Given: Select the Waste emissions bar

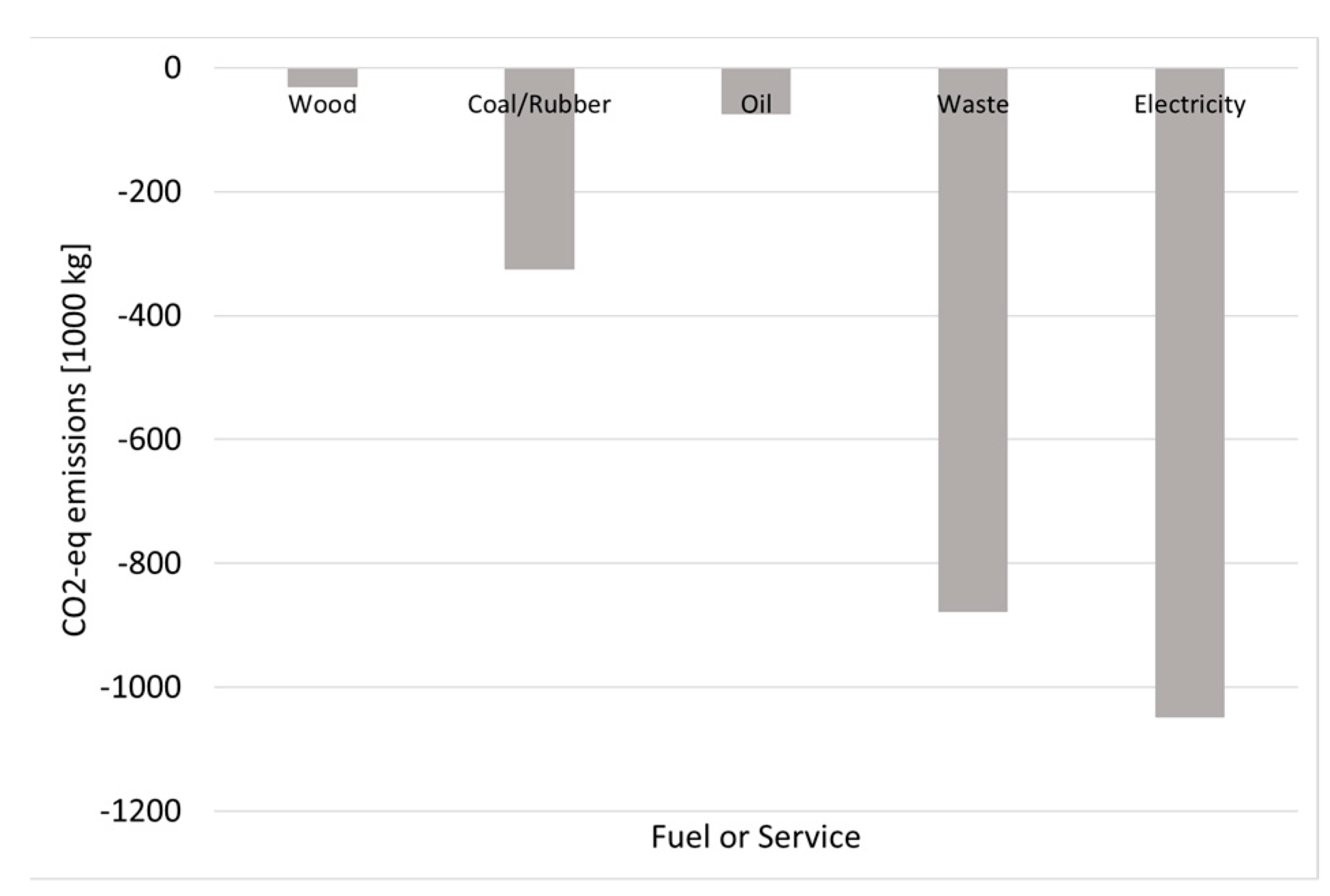Looking at the screenshot, I should 973,354.
